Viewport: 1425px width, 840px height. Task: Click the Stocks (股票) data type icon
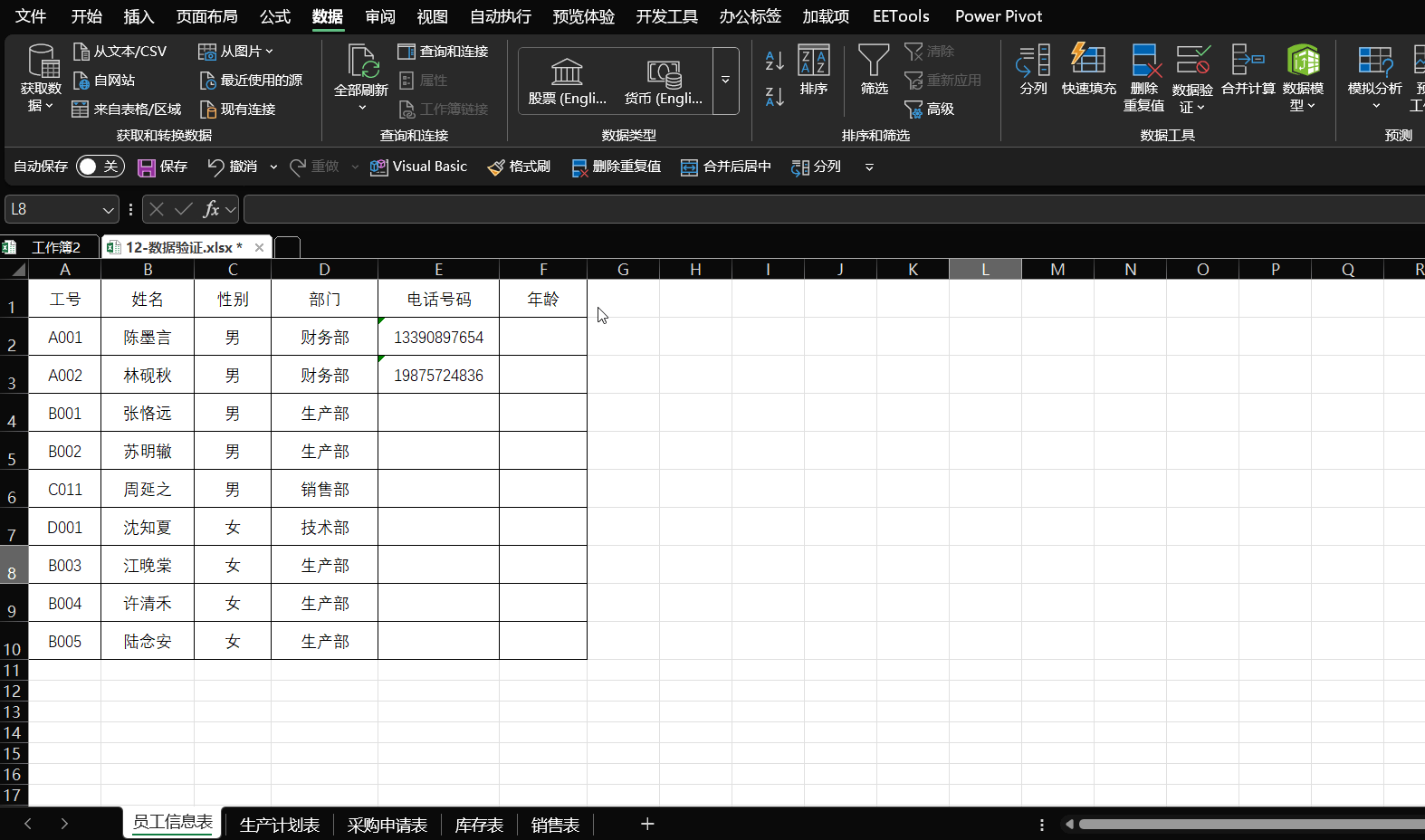pos(567,71)
